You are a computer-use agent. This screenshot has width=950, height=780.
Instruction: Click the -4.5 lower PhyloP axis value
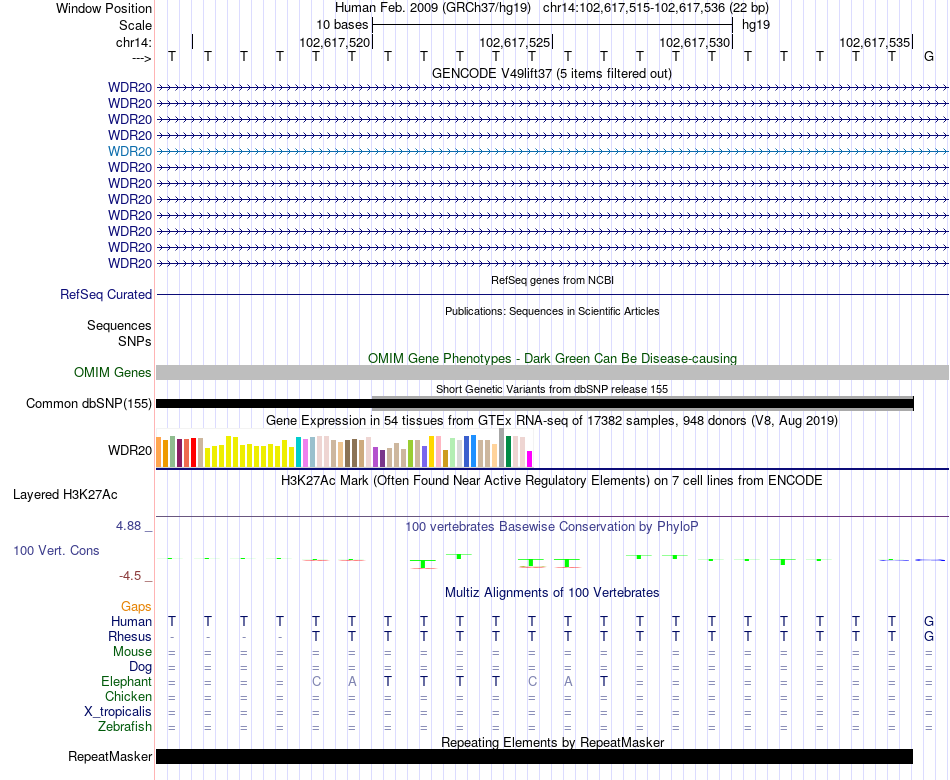point(130,576)
